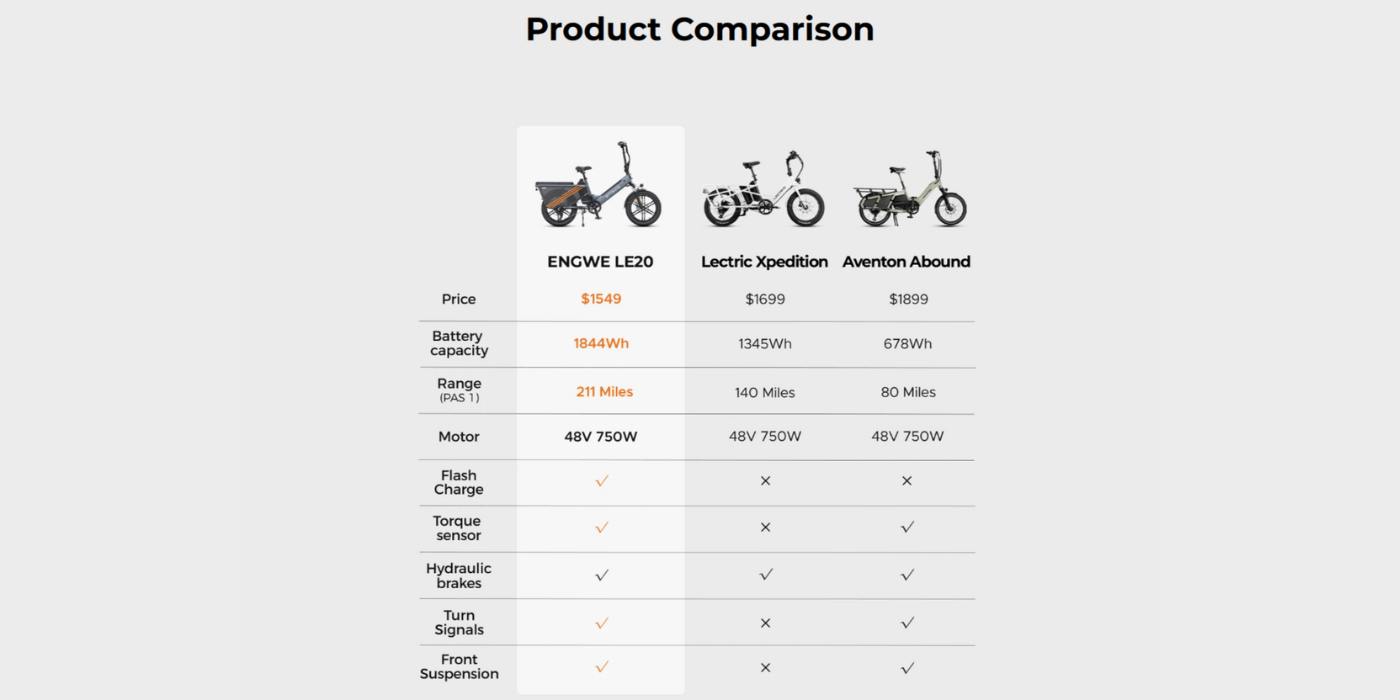Select the Lectric Xpedition product name
1400x700 pixels.
tap(765, 262)
